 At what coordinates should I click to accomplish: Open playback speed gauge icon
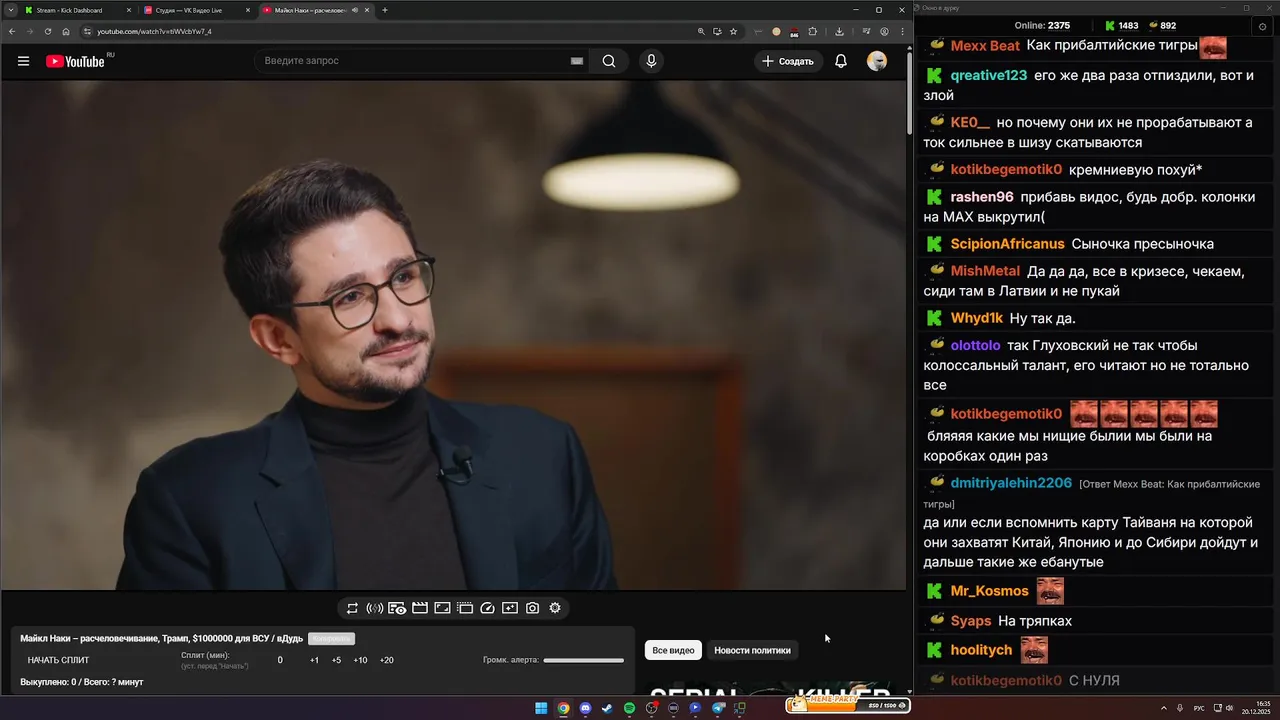click(x=488, y=608)
